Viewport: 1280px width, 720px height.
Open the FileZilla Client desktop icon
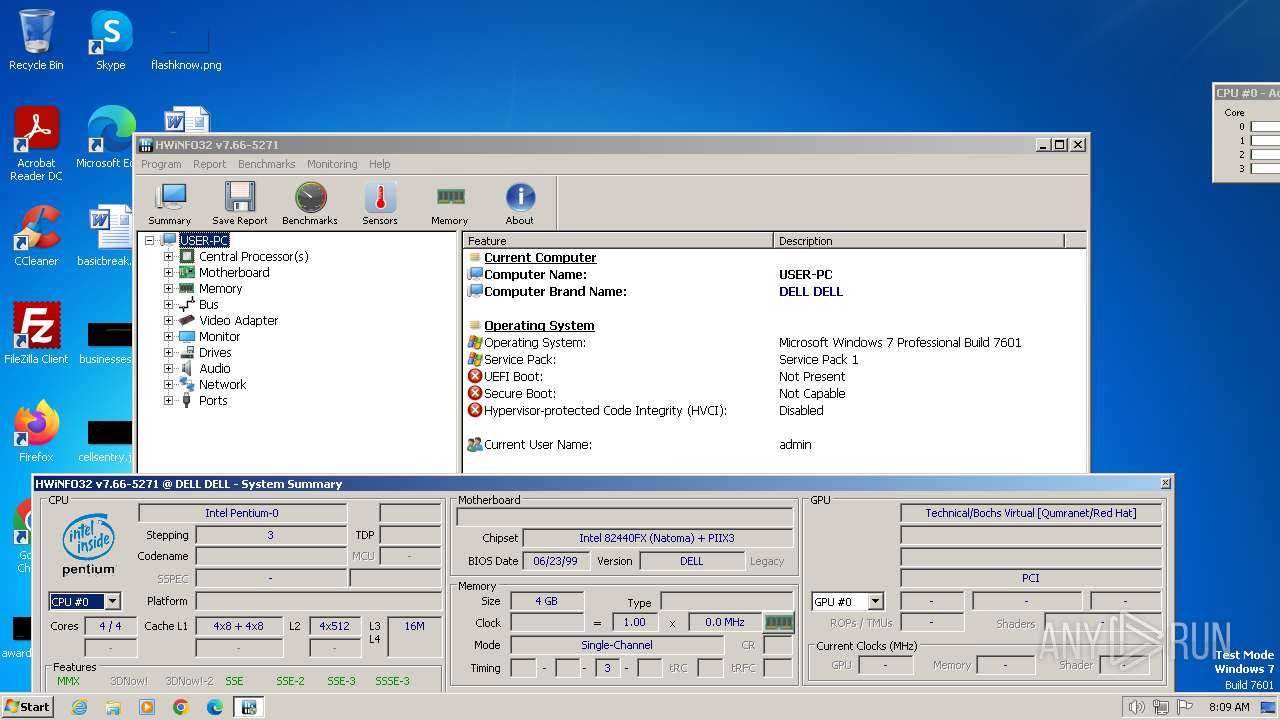click(36, 333)
